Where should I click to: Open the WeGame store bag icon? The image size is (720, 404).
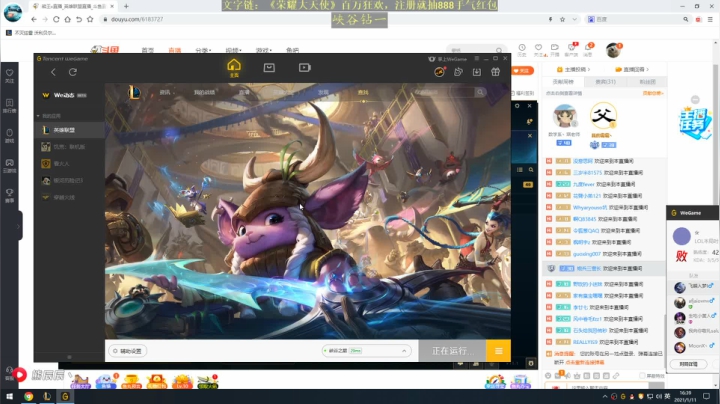coord(269,67)
